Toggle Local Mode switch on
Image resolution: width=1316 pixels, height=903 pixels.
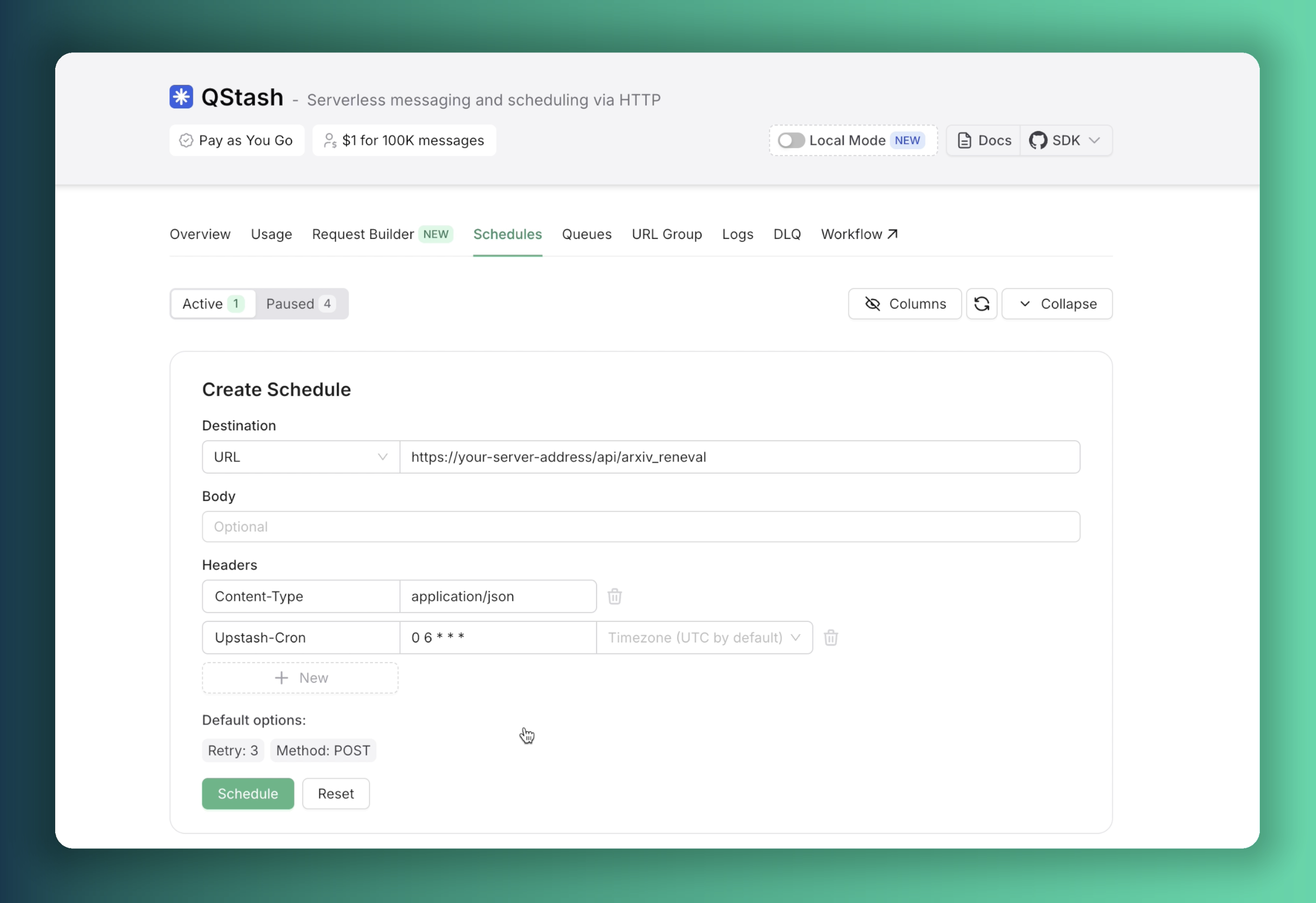[x=790, y=141]
